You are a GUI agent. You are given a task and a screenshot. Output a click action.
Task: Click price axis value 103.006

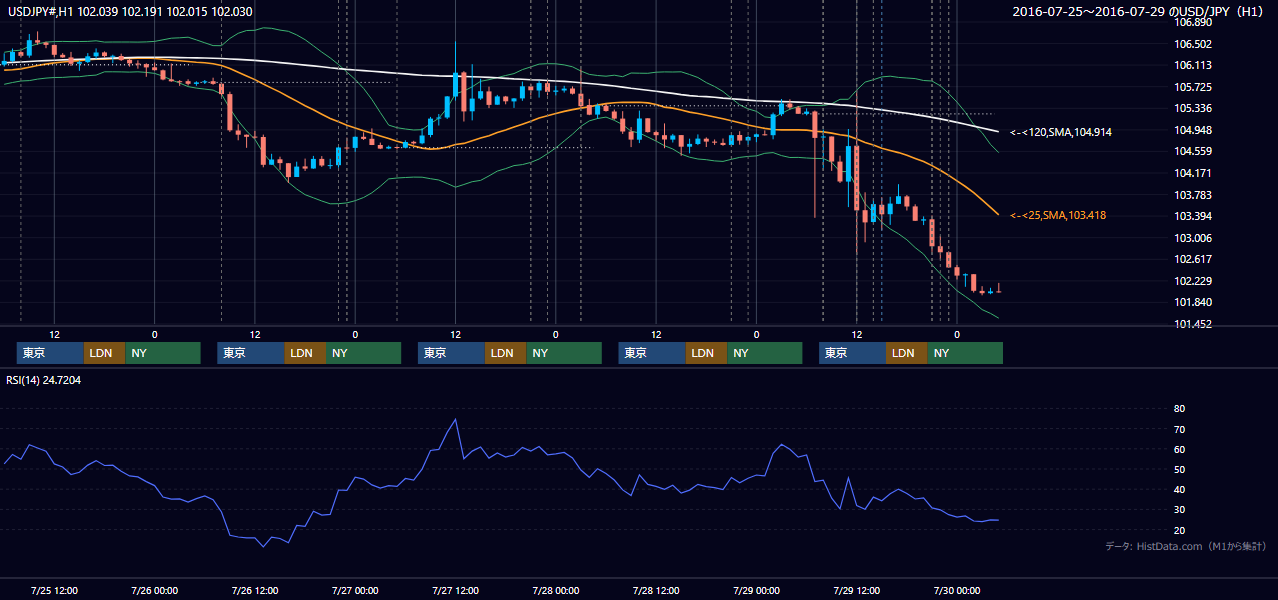pos(1194,238)
